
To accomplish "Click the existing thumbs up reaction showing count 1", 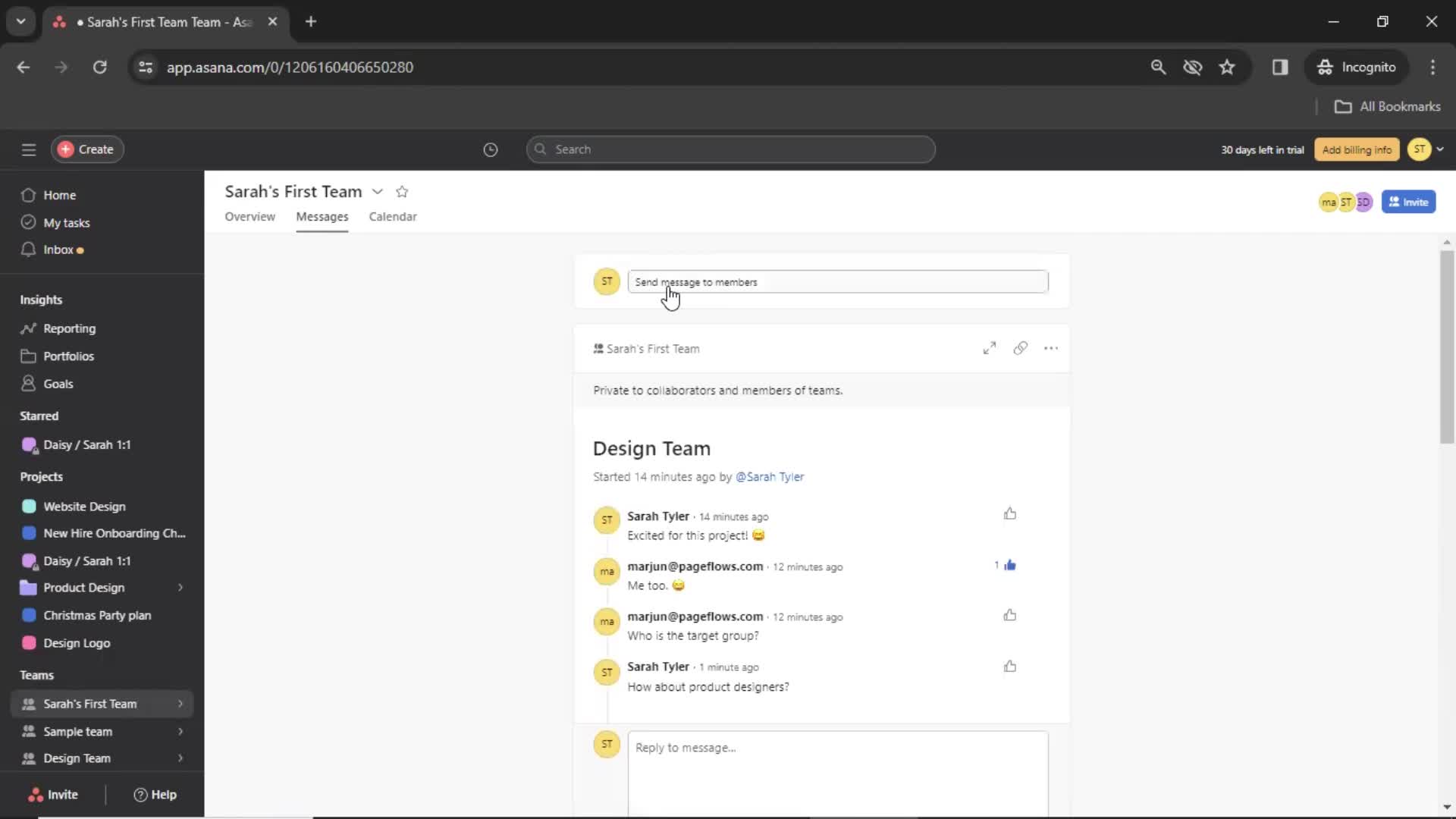I will [1008, 565].
